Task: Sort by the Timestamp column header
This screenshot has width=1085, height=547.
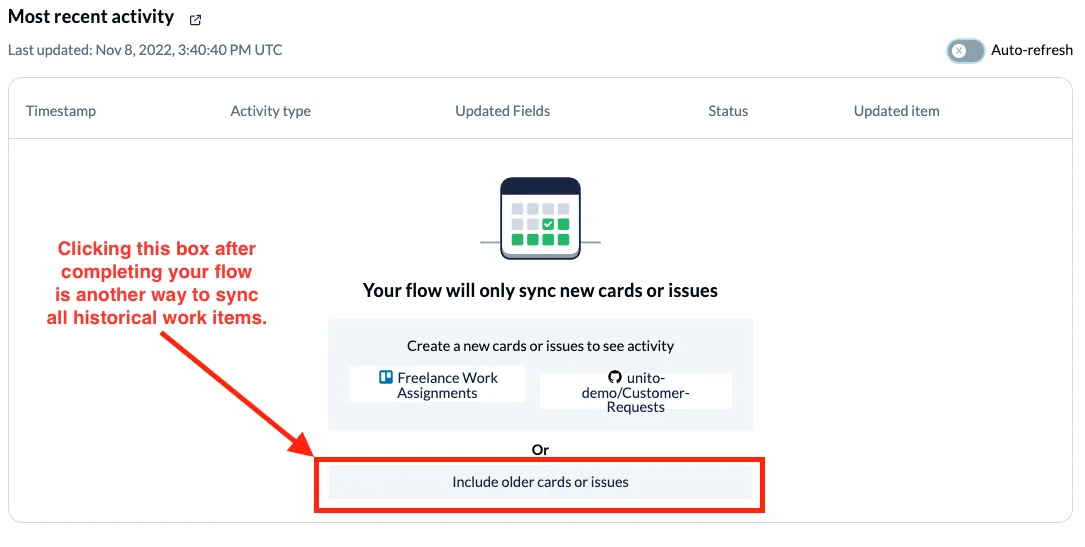Action: click(x=61, y=111)
